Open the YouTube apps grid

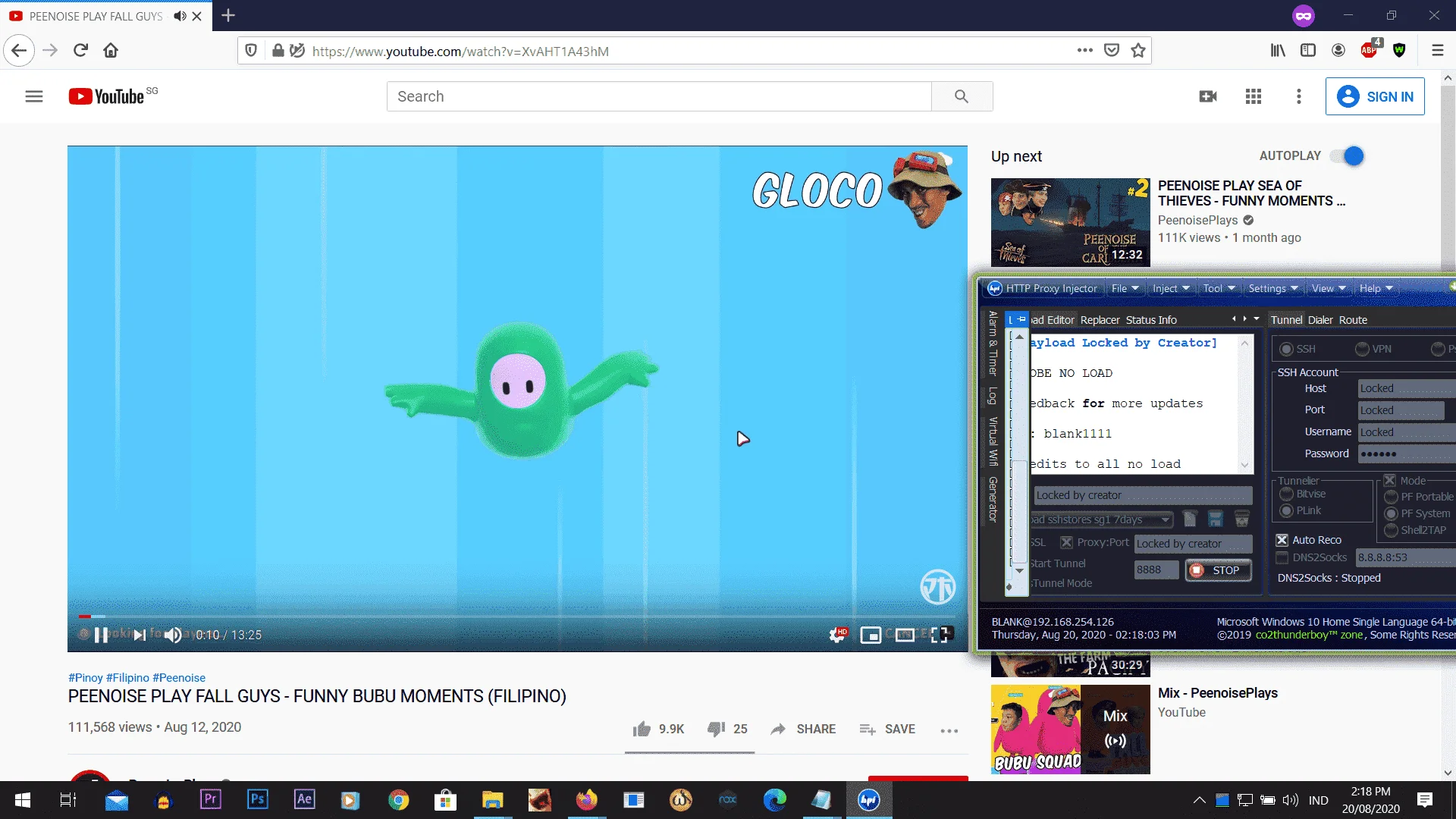[x=1254, y=96]
